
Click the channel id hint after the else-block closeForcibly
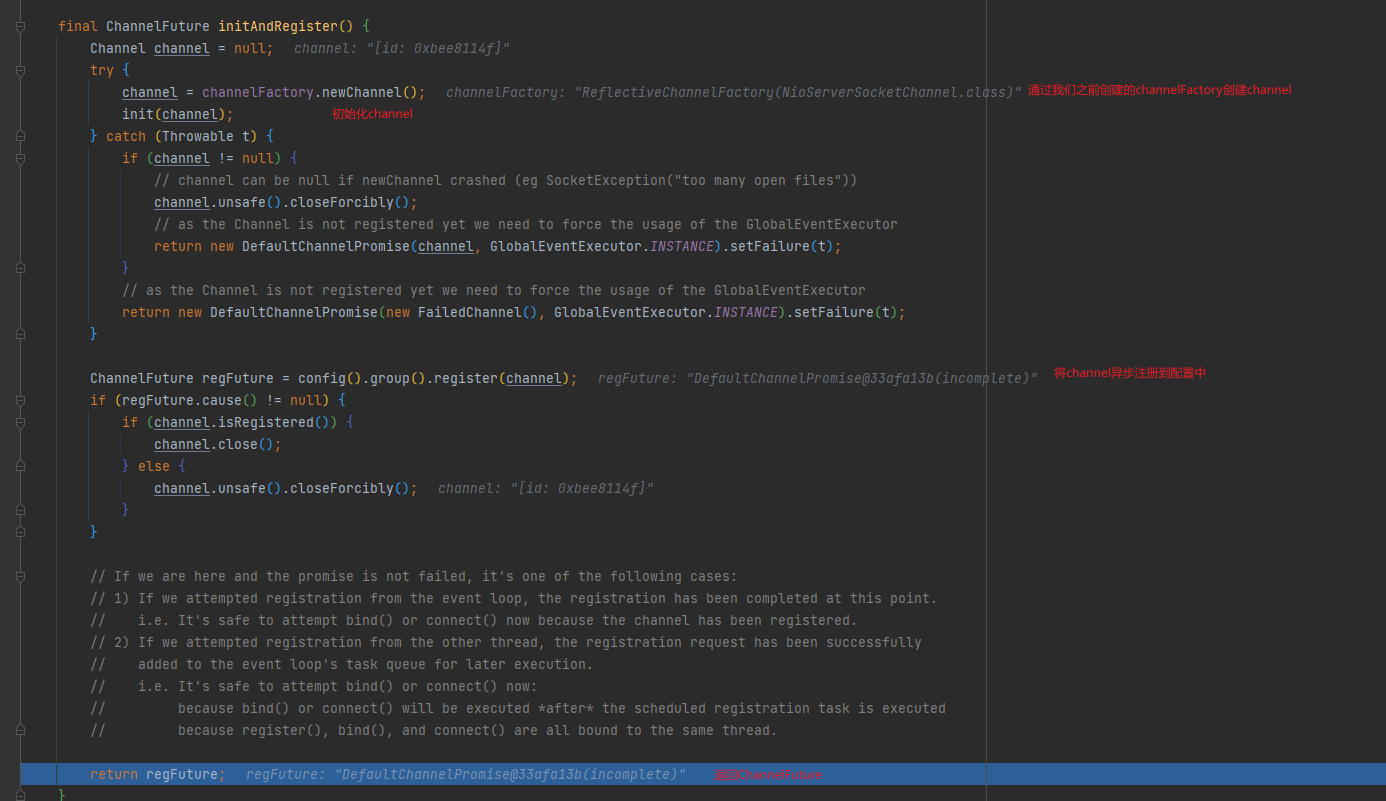546,489
